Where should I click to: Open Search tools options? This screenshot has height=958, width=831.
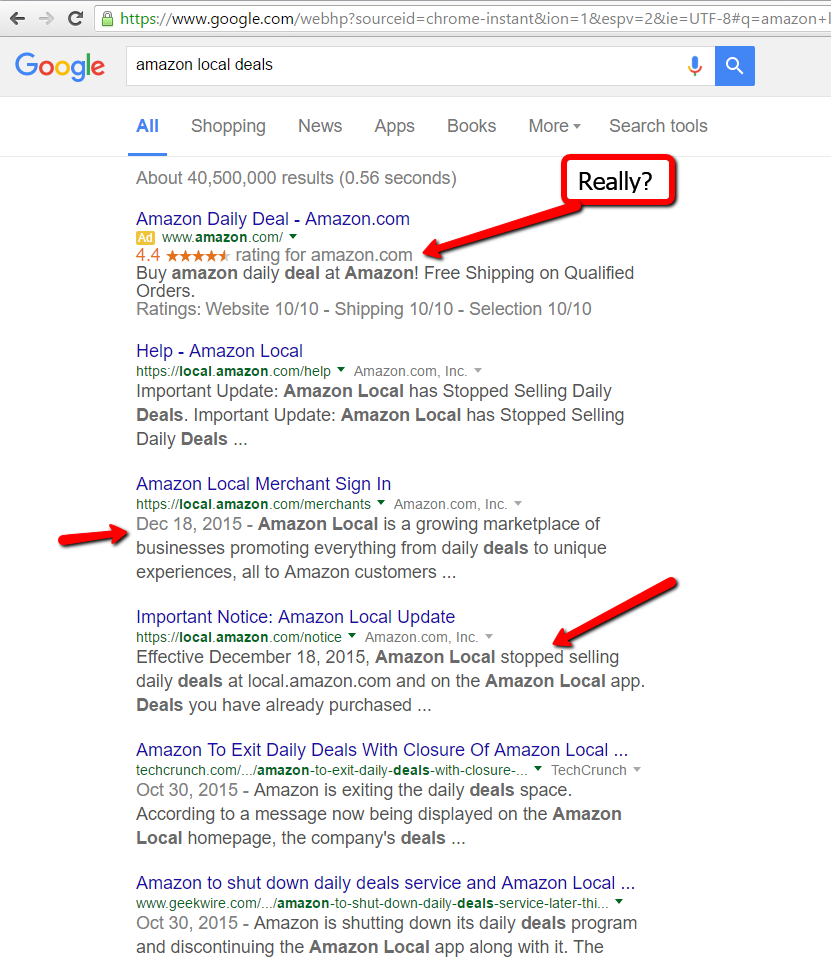(x=658, y=126)
